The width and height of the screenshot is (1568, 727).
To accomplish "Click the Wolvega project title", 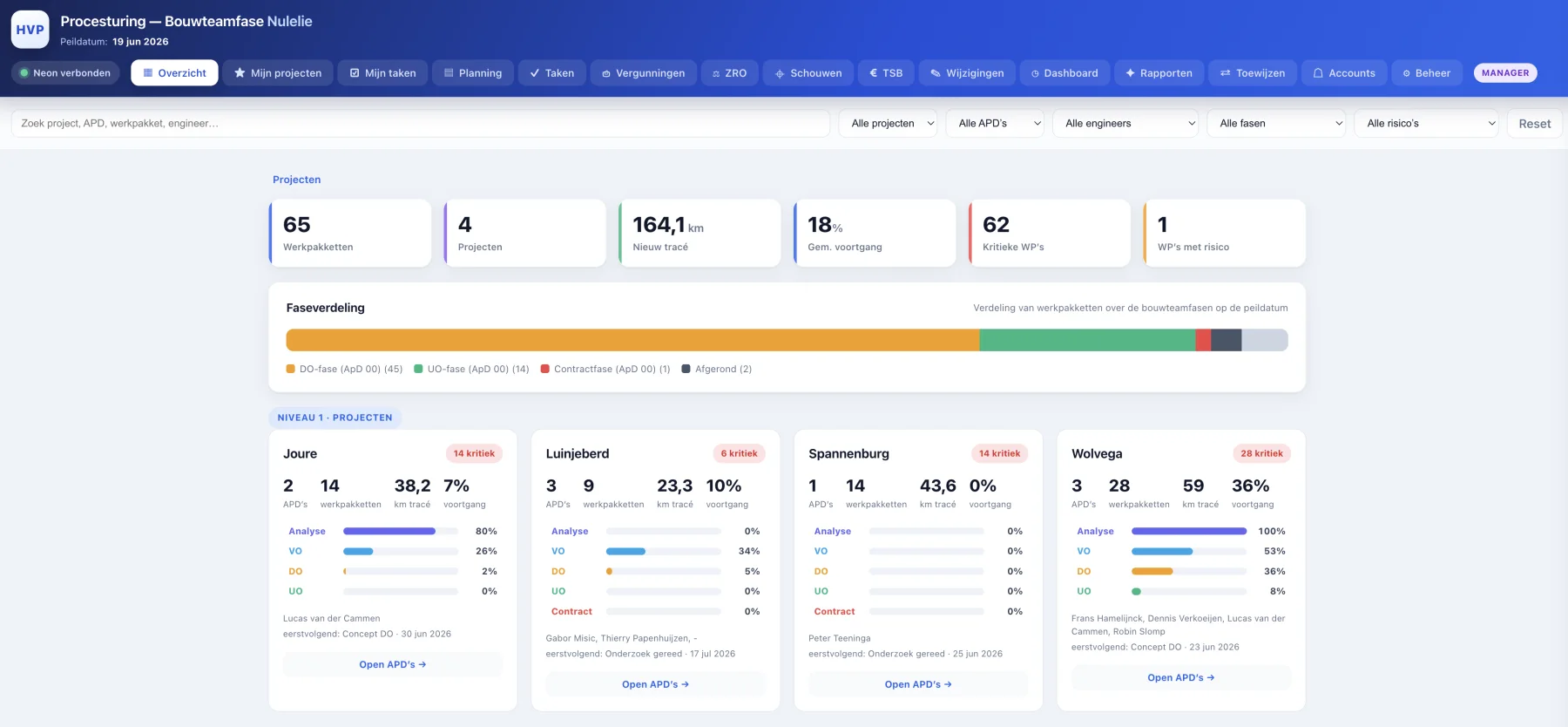I will [x=1097, y=453].
